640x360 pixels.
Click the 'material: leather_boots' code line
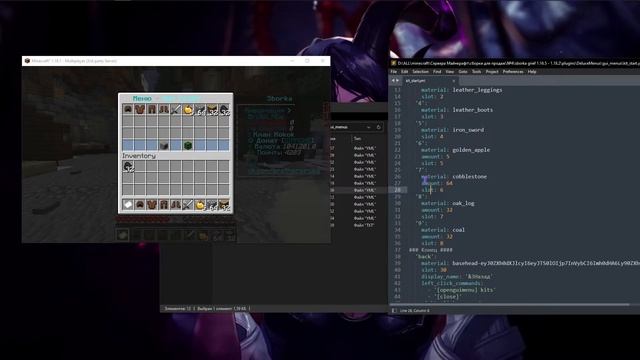pos(457,110)
